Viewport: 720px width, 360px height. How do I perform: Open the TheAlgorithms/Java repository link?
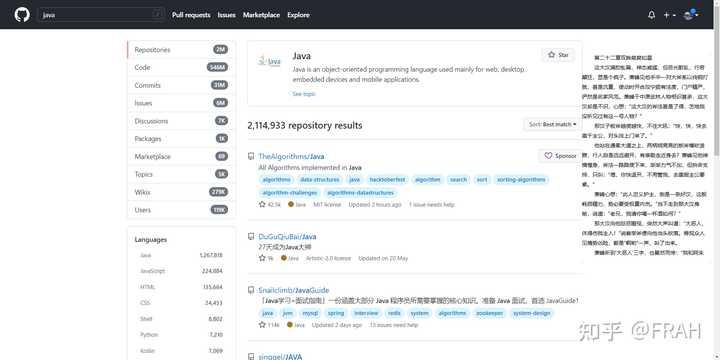291,156
